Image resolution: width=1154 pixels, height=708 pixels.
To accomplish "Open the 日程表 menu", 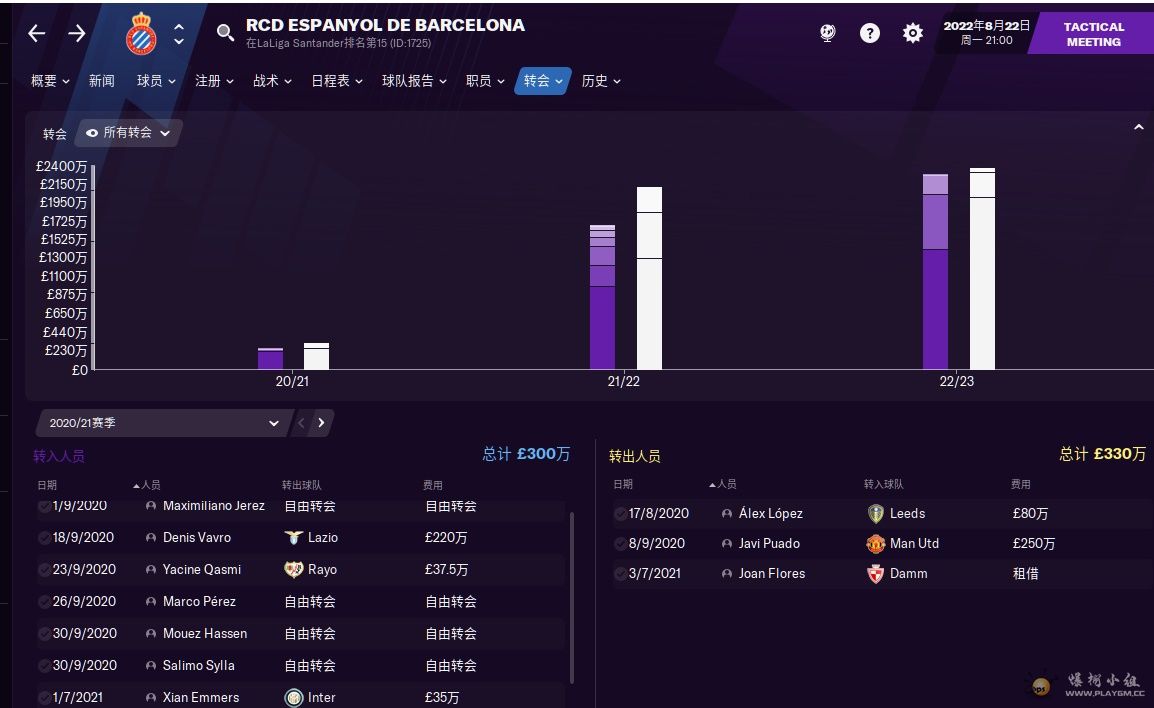I will [337, 81].
